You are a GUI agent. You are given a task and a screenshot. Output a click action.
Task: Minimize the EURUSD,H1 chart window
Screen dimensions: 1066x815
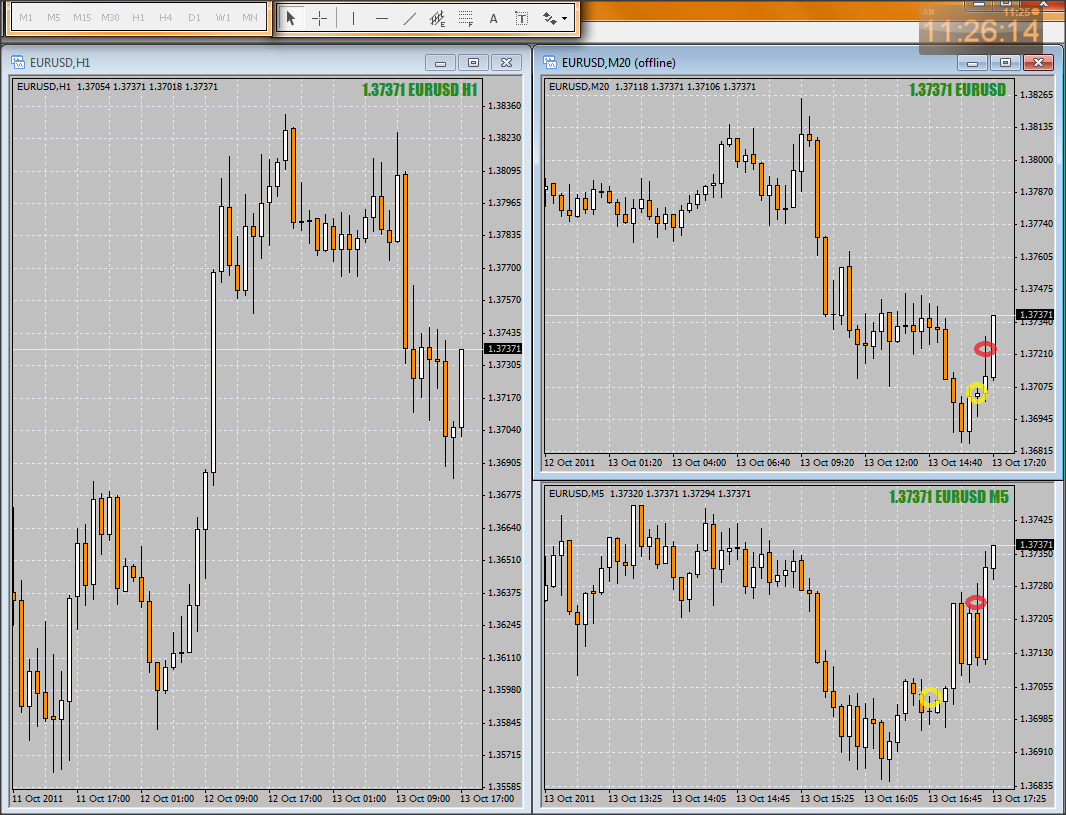coord(441,63)
